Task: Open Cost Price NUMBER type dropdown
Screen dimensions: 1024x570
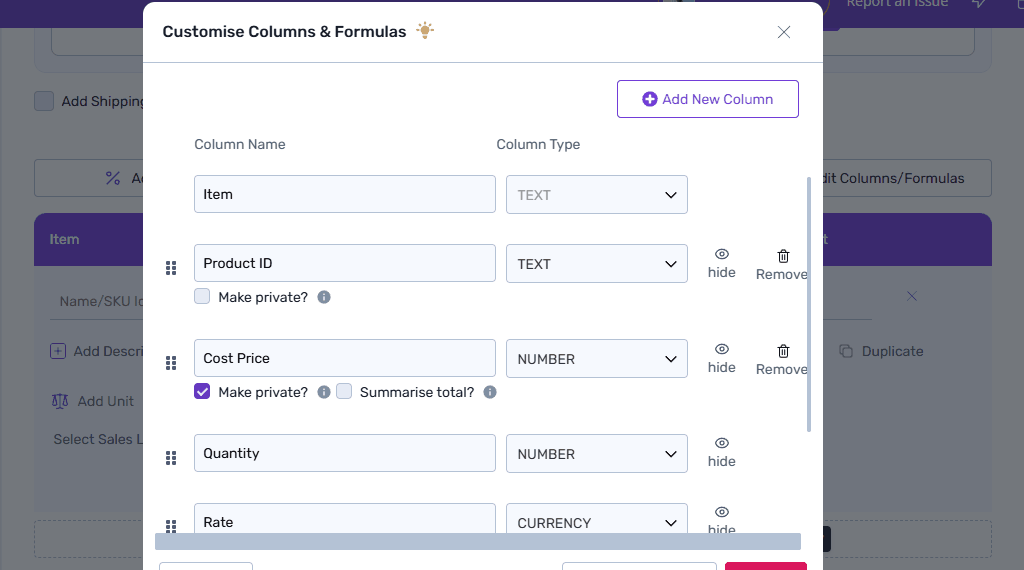Action: click(x=596, y=359)
